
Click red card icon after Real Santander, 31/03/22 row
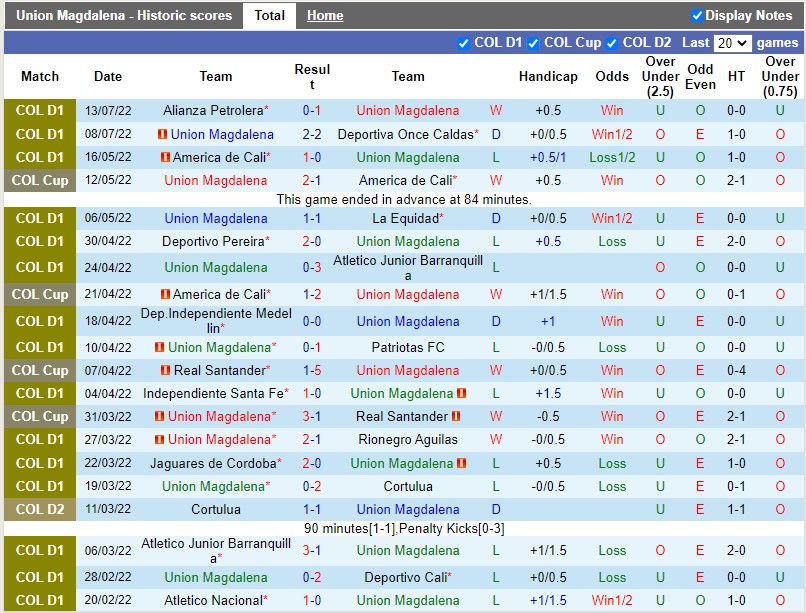coord(456,416)
